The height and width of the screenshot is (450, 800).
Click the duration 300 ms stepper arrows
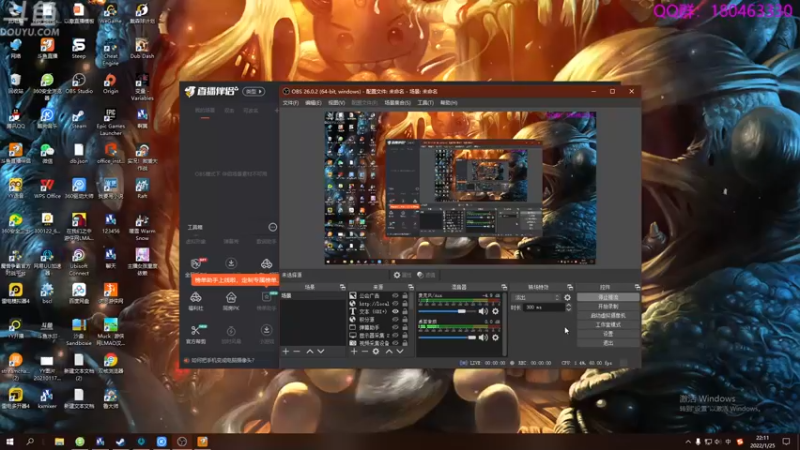[x=568, y=307]
